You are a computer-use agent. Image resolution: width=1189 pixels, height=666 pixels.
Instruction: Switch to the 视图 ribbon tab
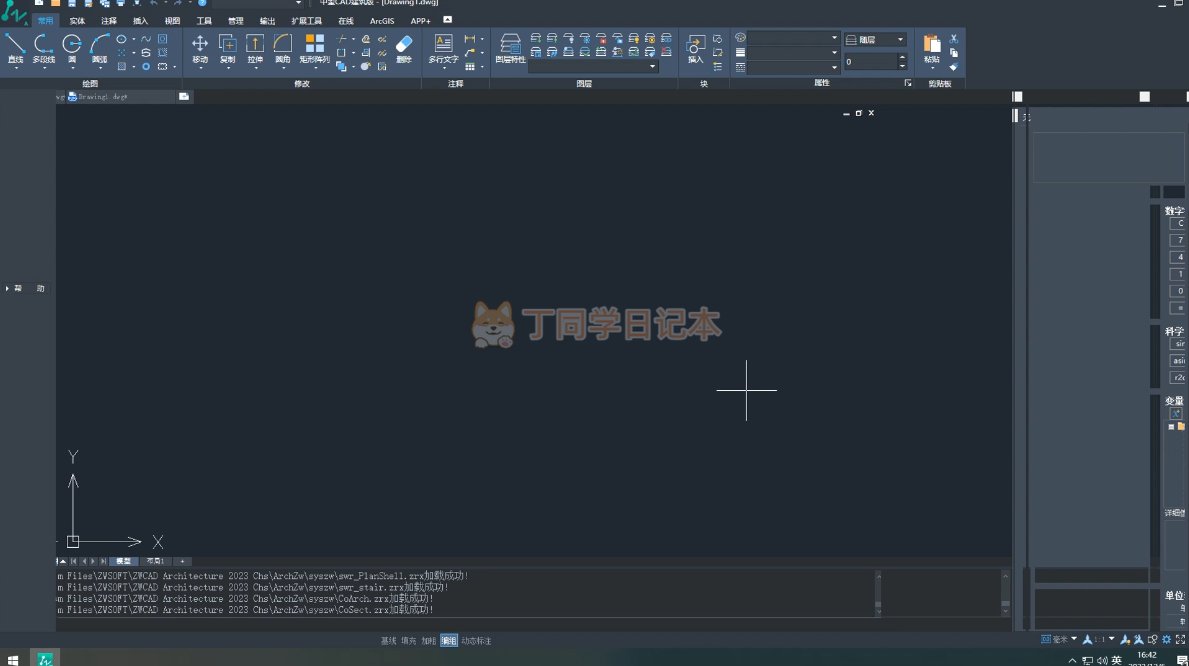pos(172,20)
